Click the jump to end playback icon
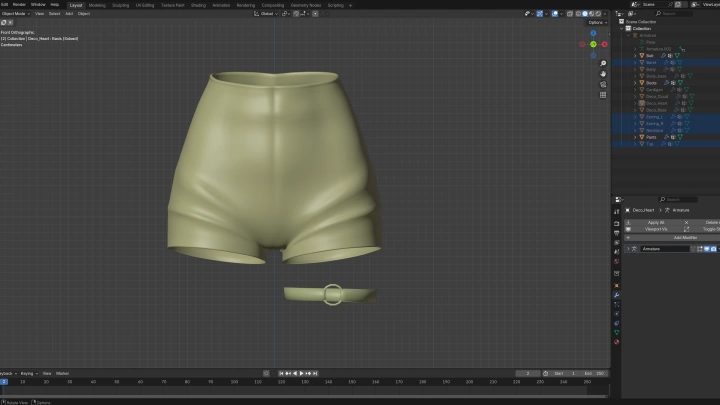720x405 pixels. click(315, 373)
